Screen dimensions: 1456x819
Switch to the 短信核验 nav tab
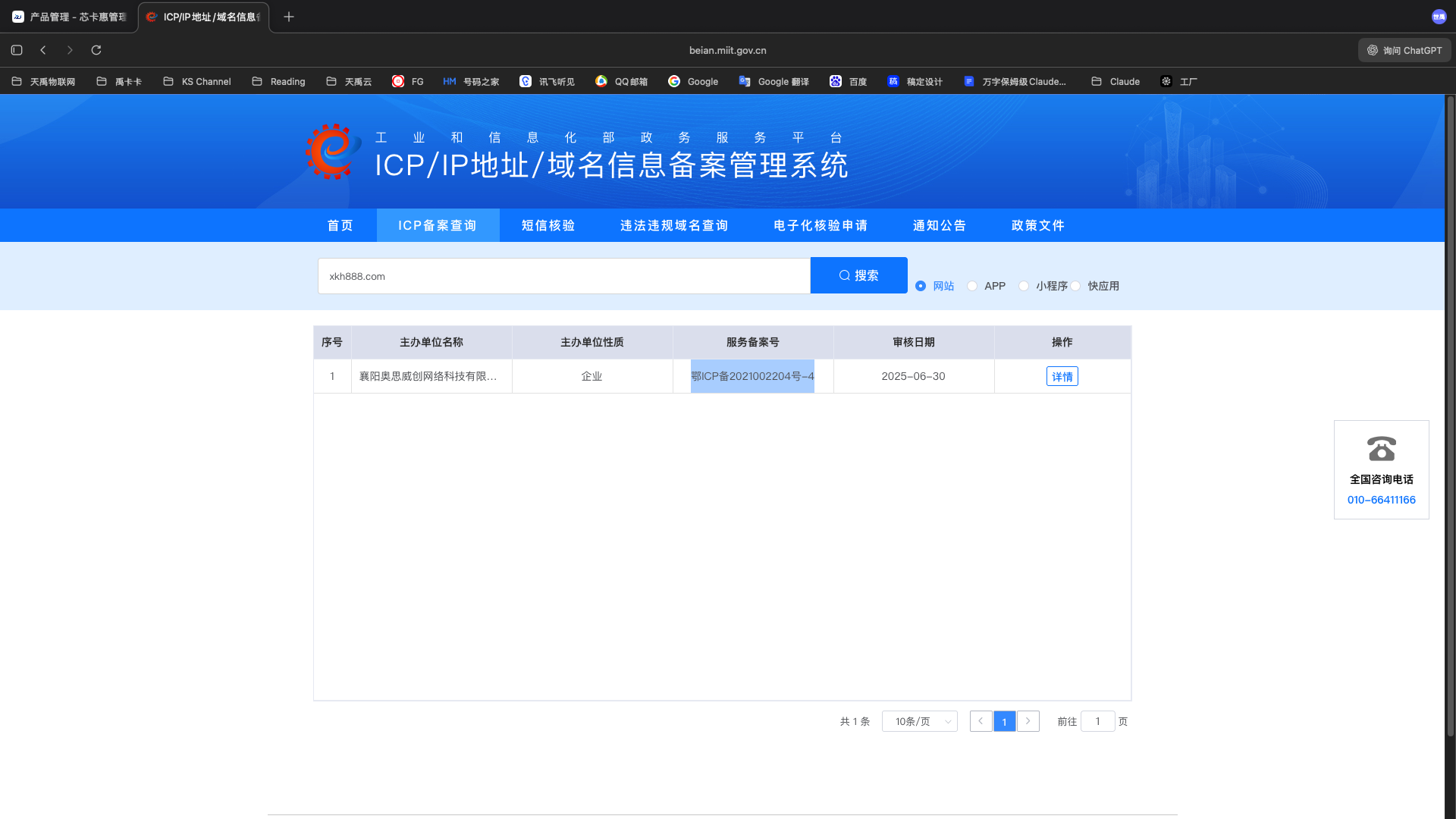tap(548, 225)
